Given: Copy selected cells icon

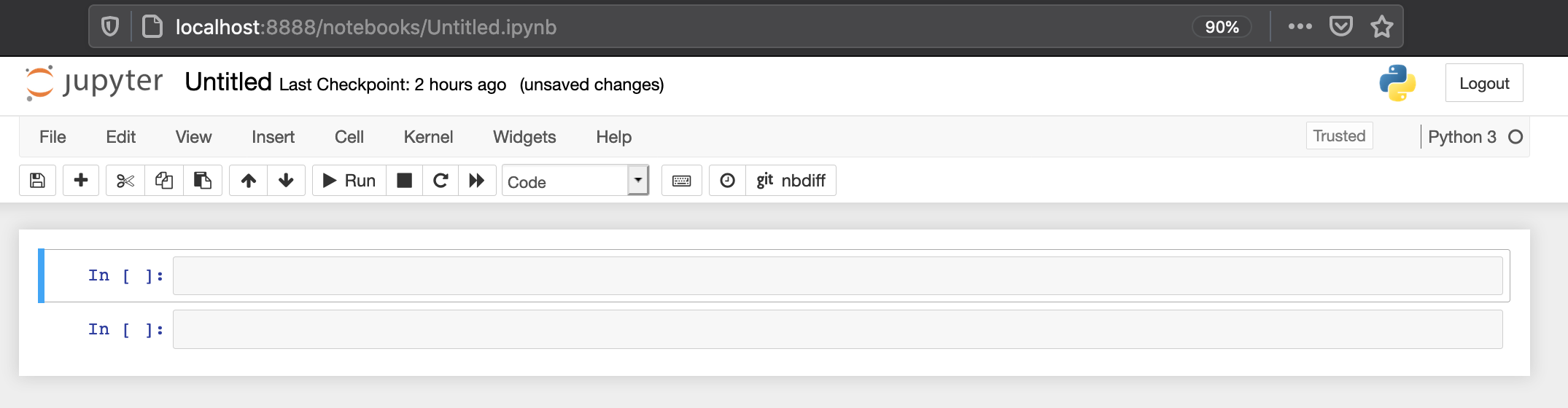Looking at the screenshot, I should 164,181.
